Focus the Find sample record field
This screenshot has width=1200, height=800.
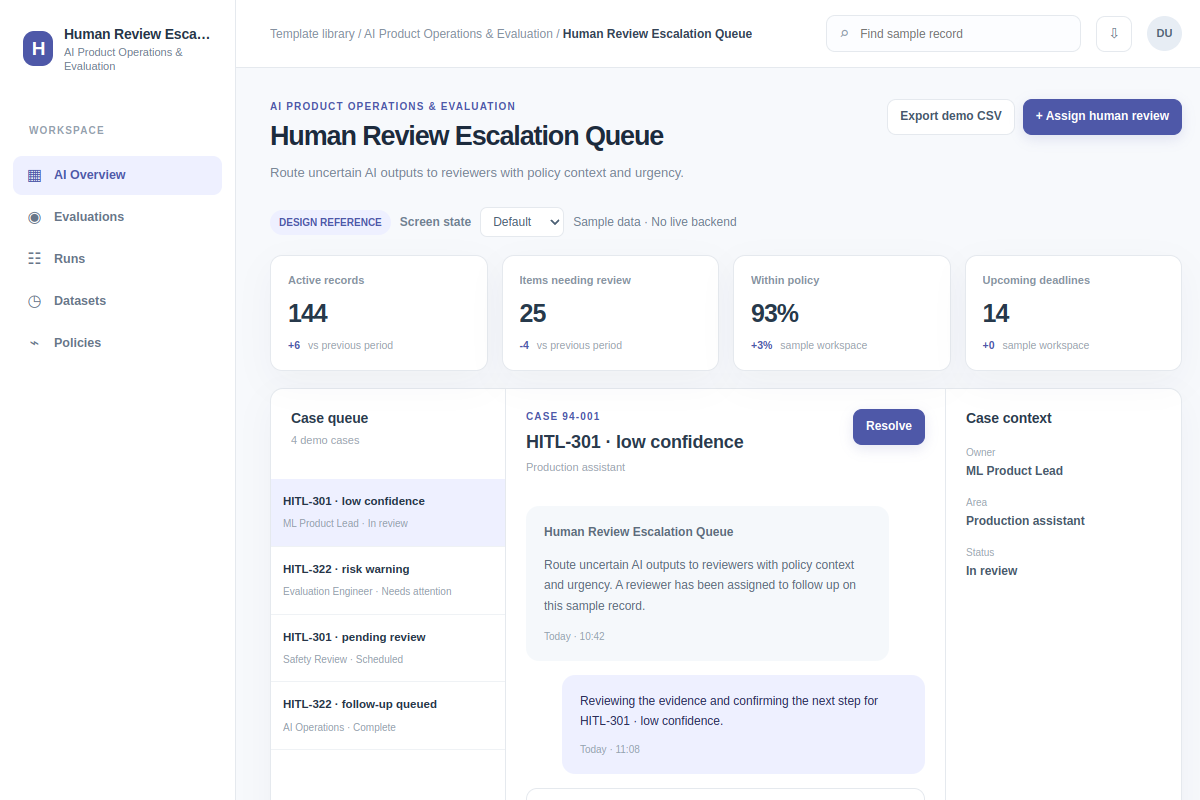[953, 34]
